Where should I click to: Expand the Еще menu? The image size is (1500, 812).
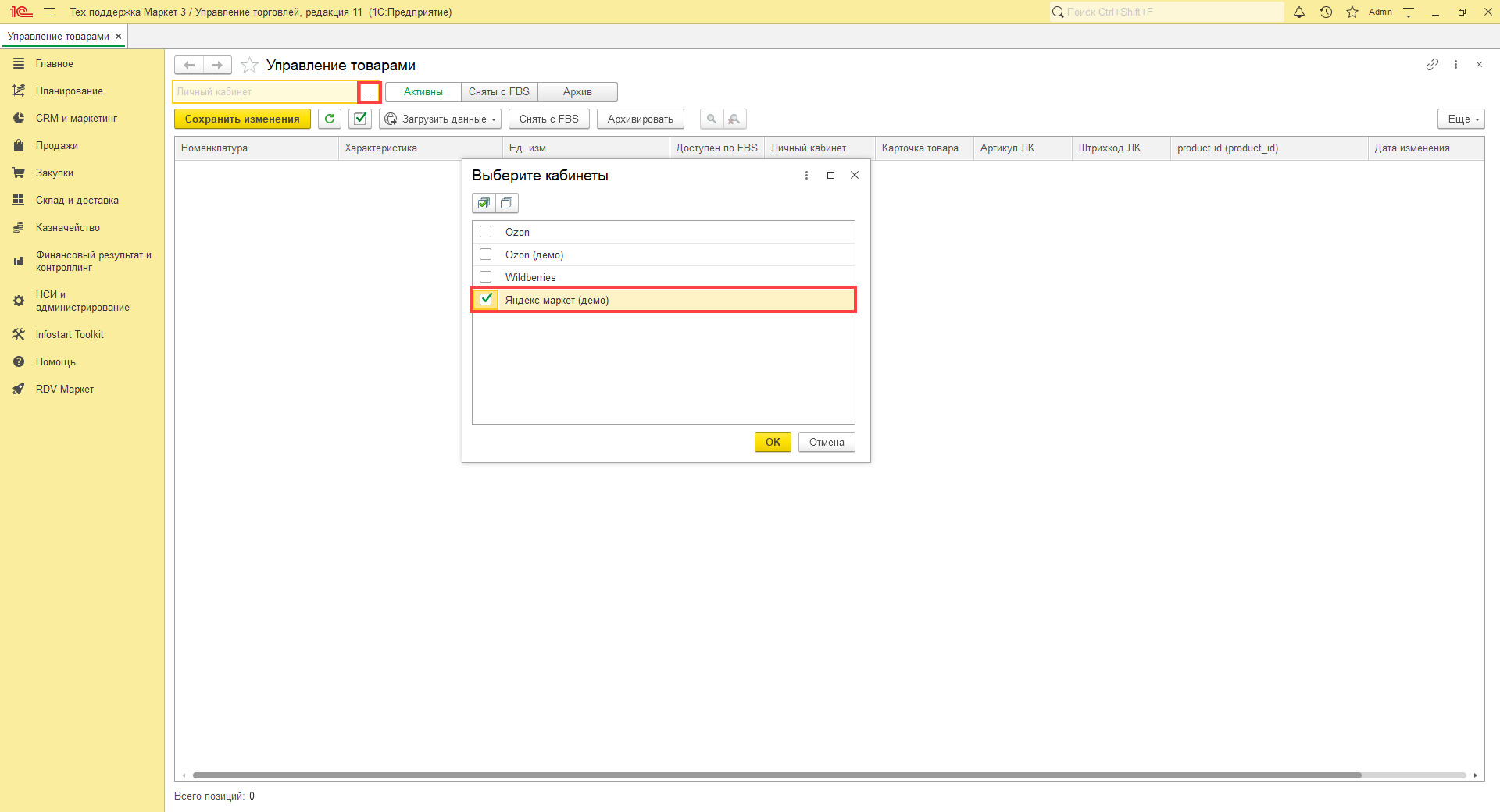(x=1461, y=119)
